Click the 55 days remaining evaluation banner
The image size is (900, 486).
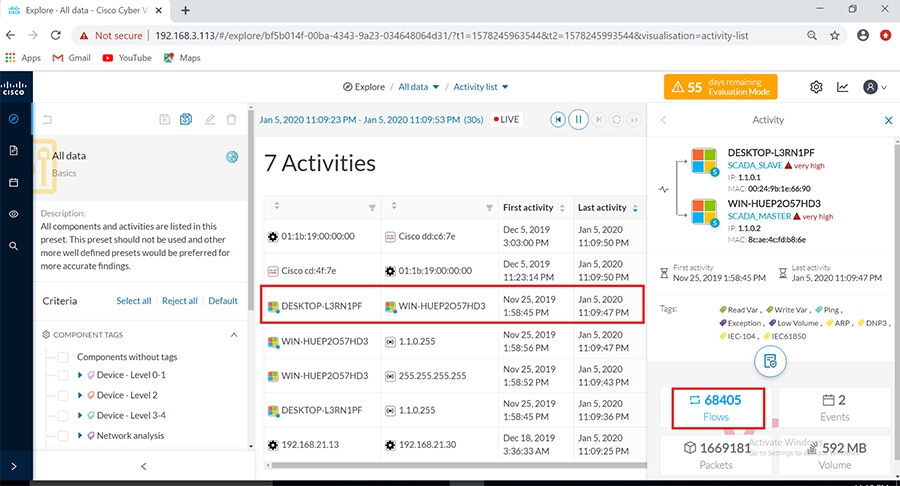(x=720, y=87)
